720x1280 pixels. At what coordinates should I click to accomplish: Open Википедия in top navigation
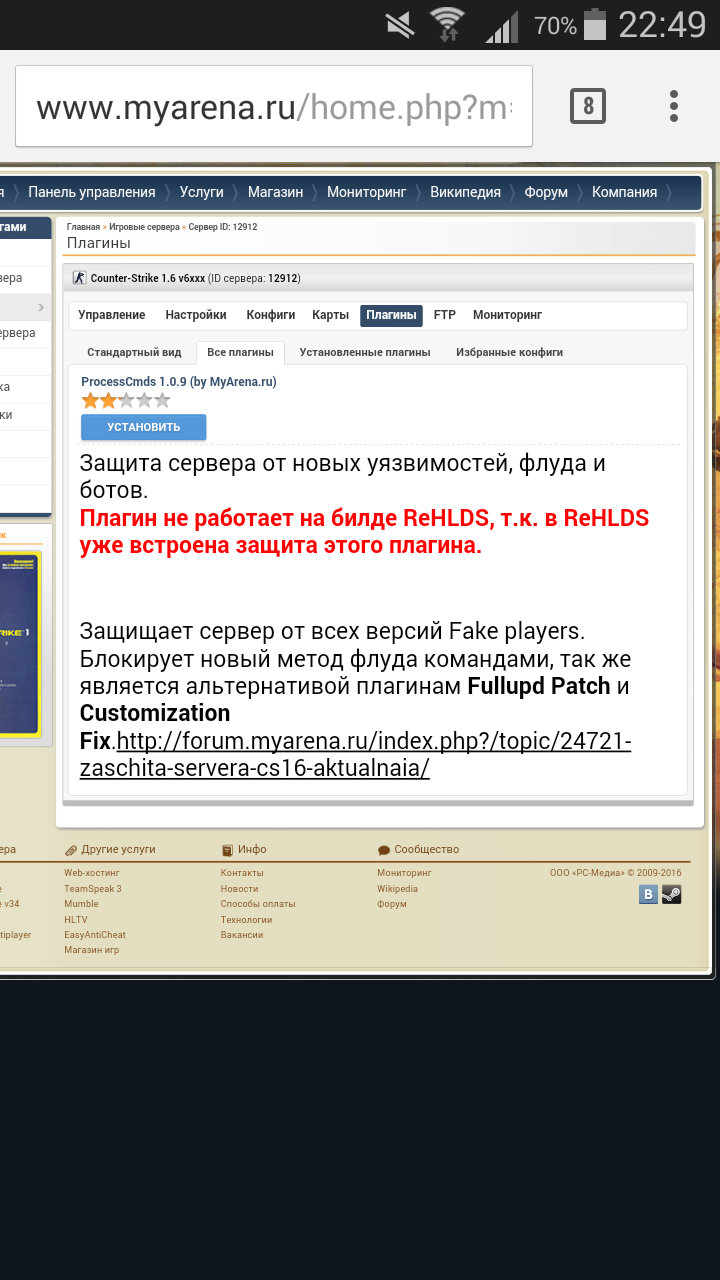(465, 192)
